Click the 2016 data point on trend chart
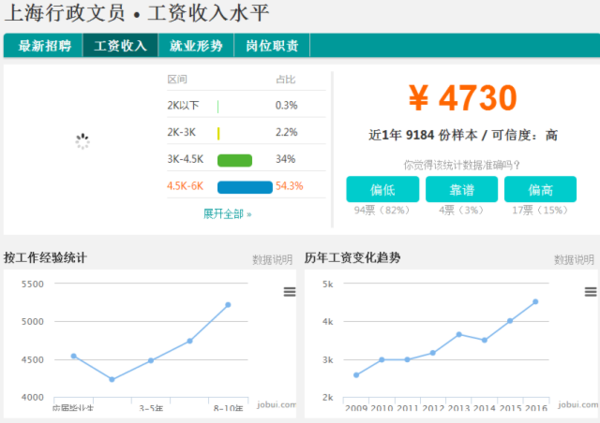 [535, 302]
